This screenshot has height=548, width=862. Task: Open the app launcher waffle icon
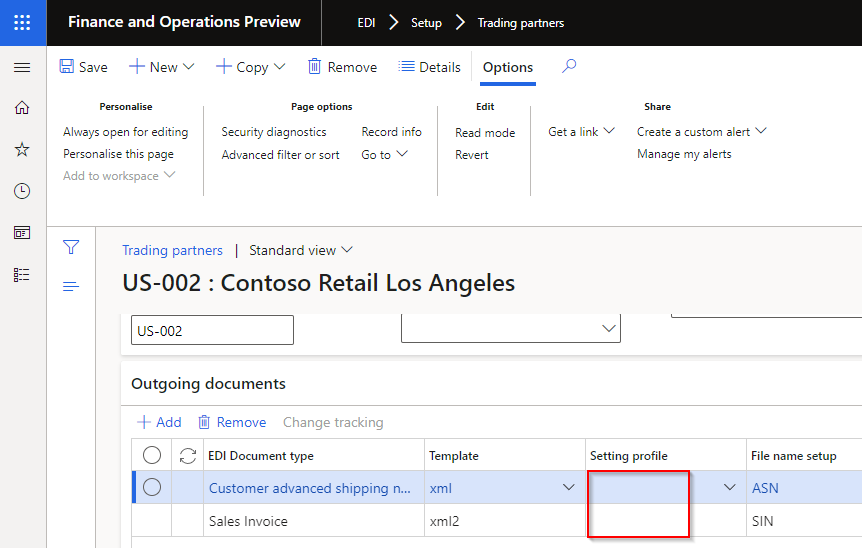coord(22,22)
